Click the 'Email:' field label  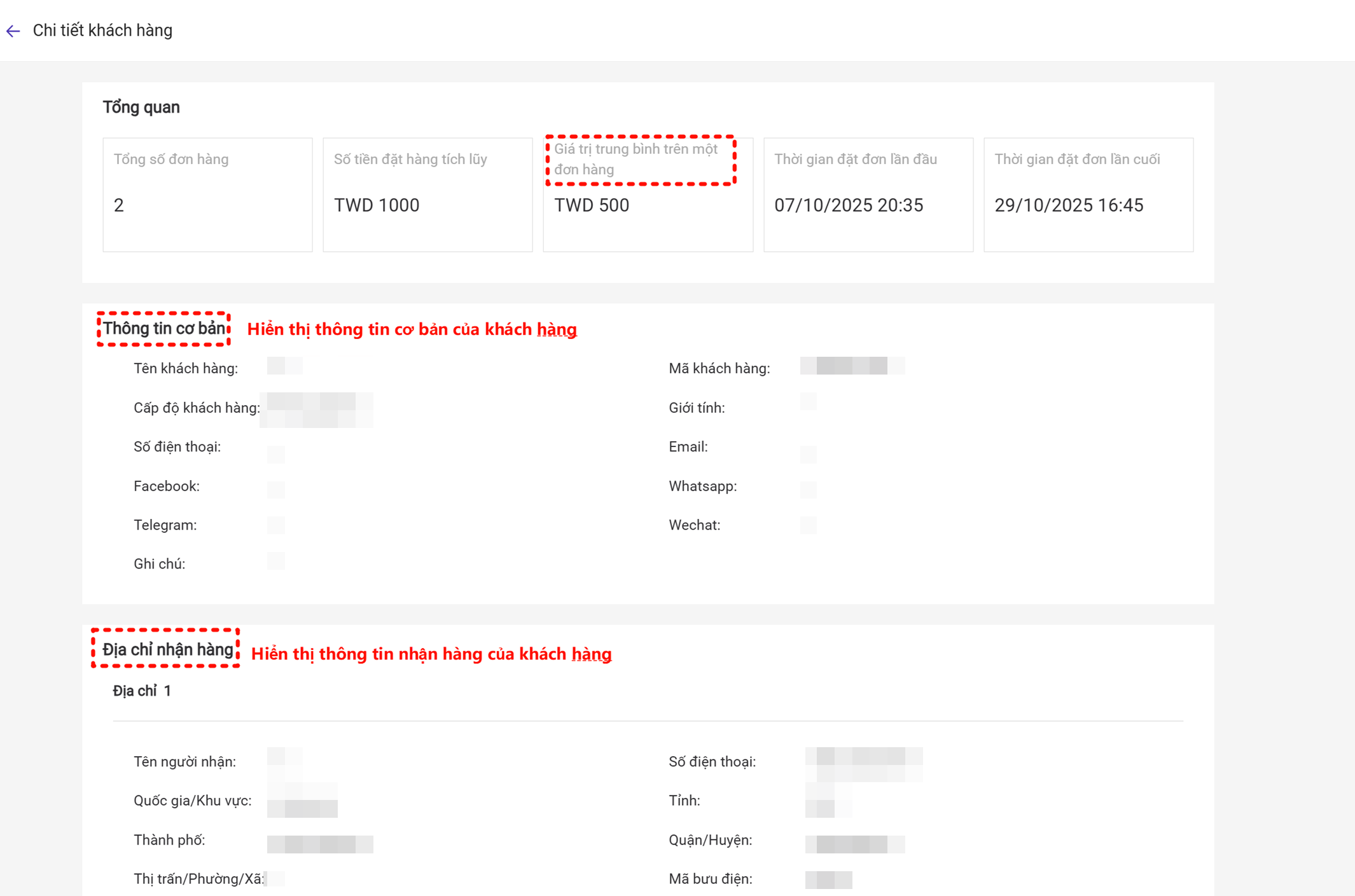[x=688, y=447]
